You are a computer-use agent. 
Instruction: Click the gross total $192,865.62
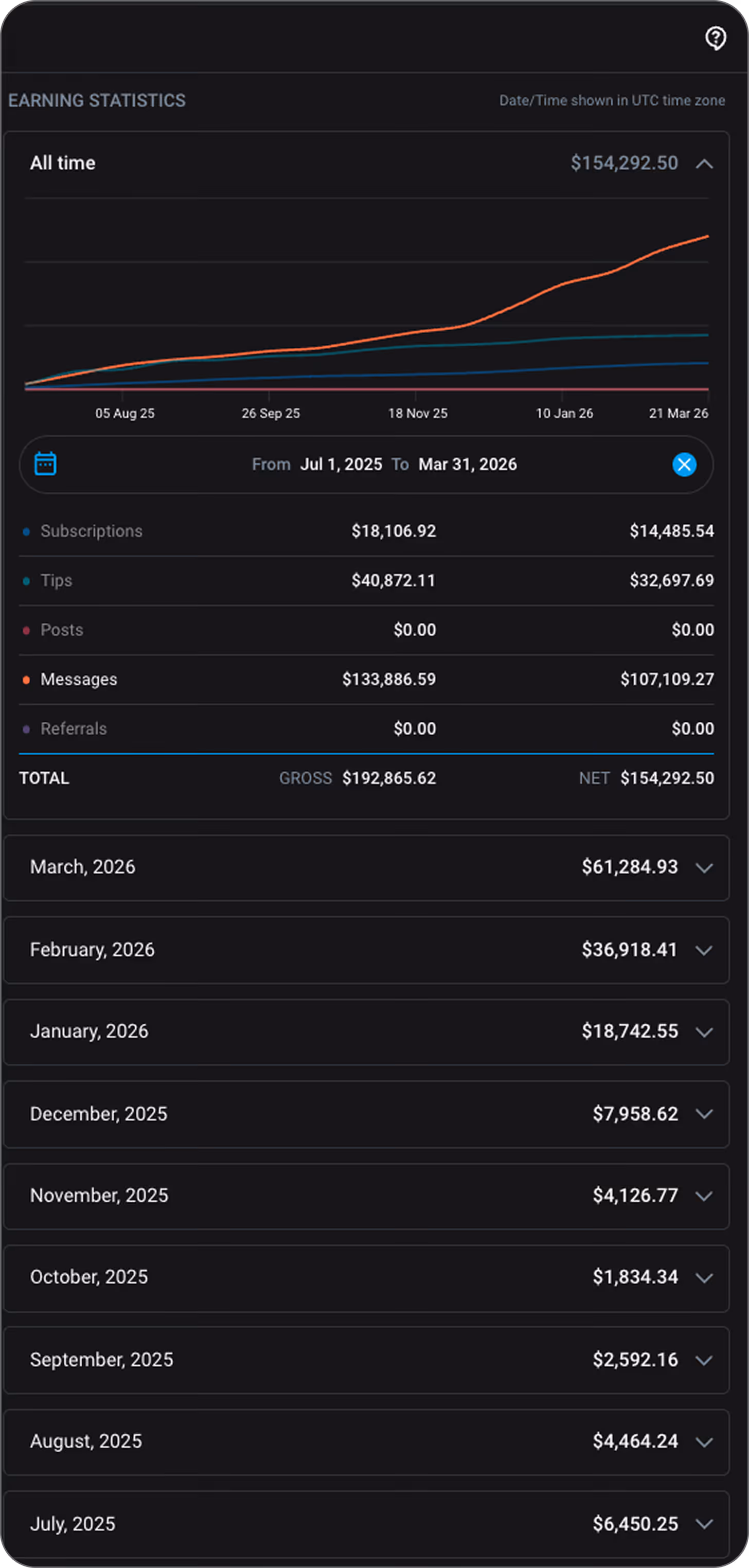[389, 778]
